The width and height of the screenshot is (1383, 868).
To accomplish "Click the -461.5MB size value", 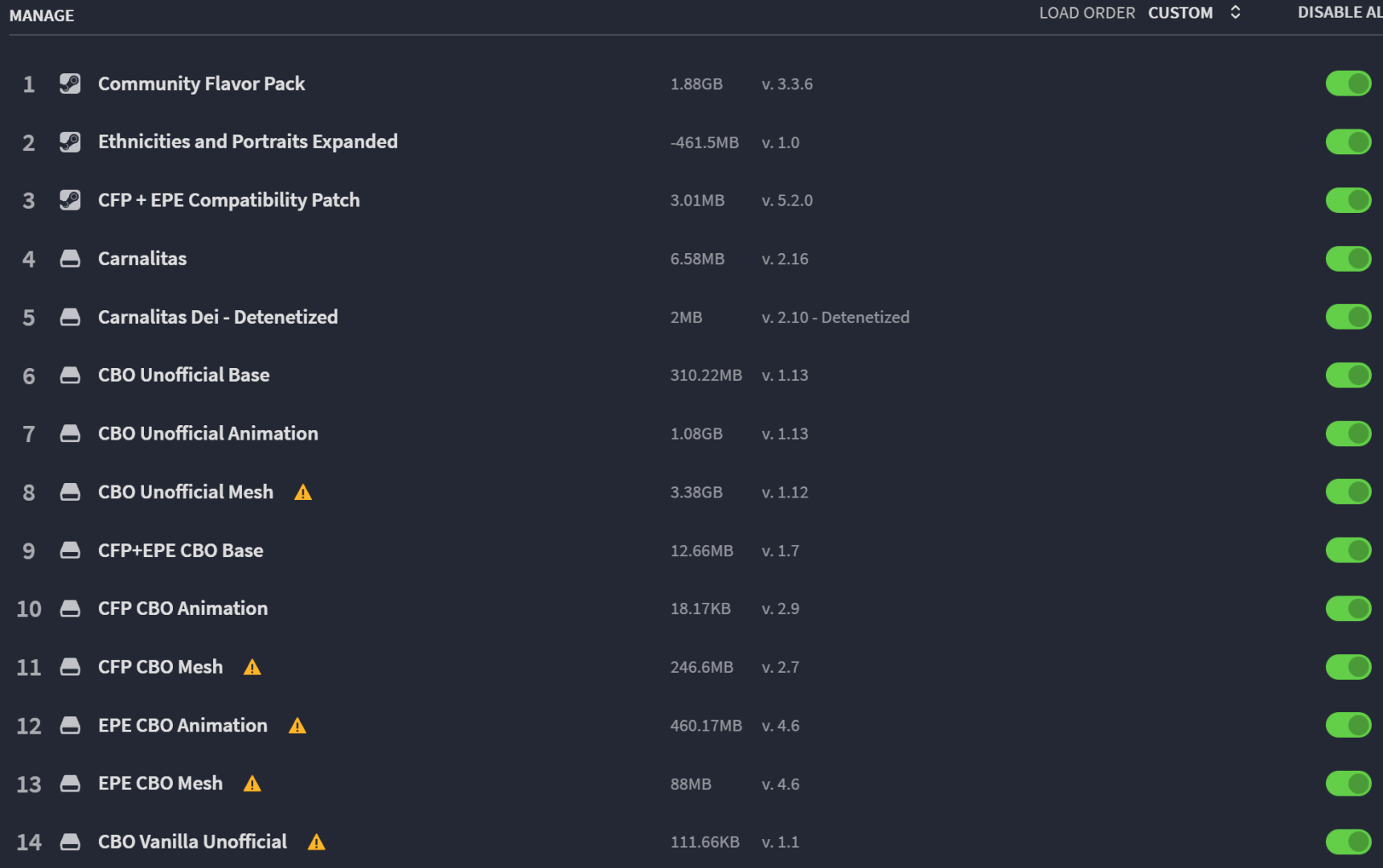I will (x=704, y=143).
